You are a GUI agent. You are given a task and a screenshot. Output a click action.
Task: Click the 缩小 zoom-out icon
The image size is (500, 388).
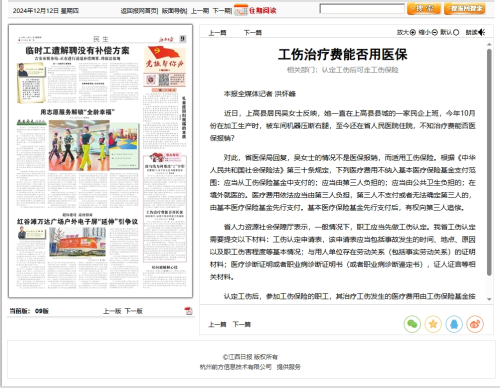tap(434, 32)
